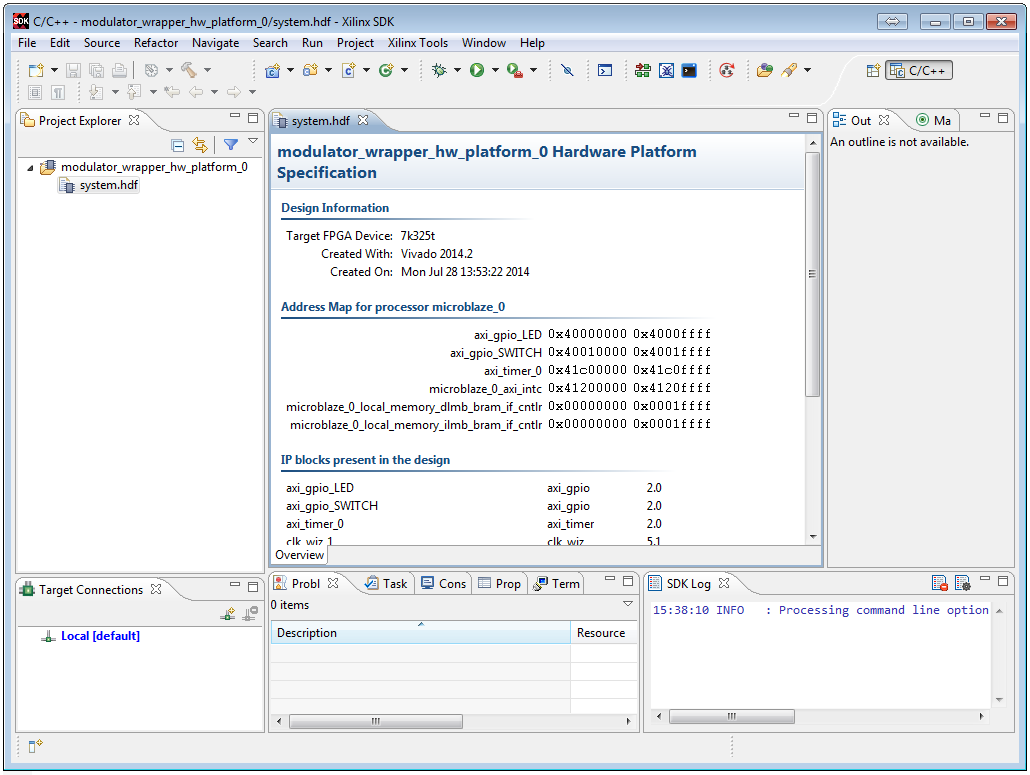Click the Problems horizontal scrollbar thumb
1030x775 pixels.
376,721
